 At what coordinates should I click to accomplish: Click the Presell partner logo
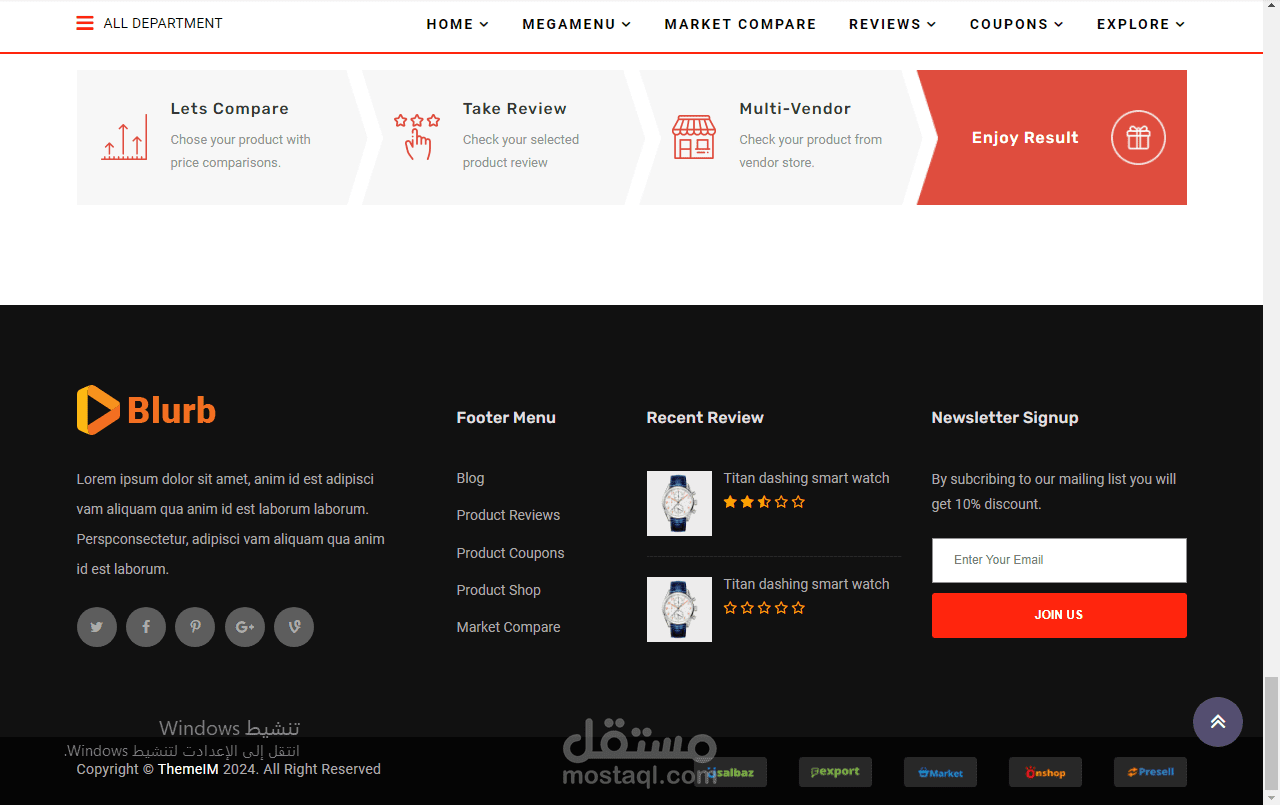click(1150, 772)
